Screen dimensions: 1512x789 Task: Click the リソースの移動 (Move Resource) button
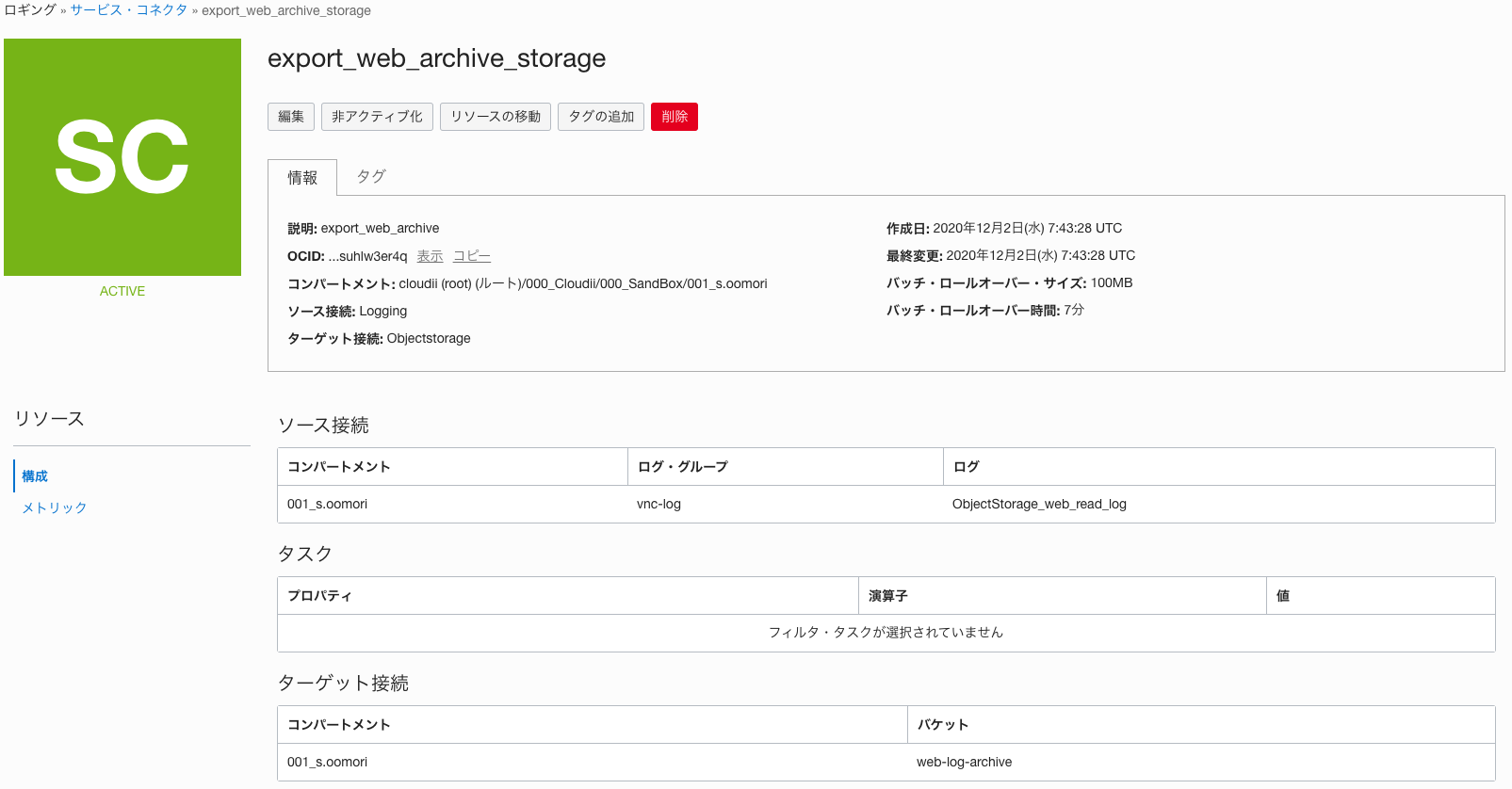pos(496,117)
